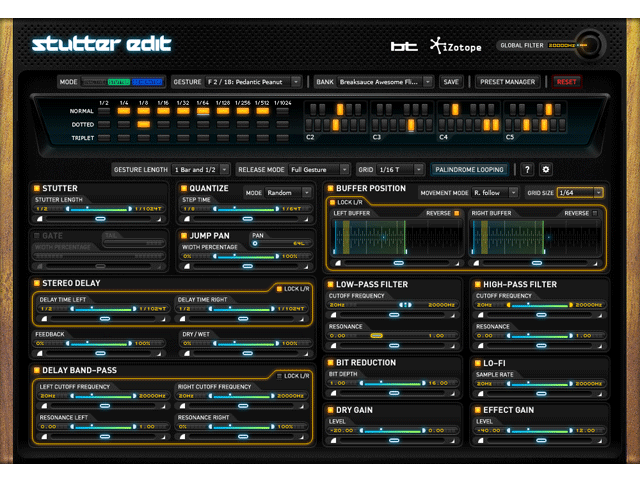
Task: Click the lit black key in C2 octave
Action: tap(340, 109)
